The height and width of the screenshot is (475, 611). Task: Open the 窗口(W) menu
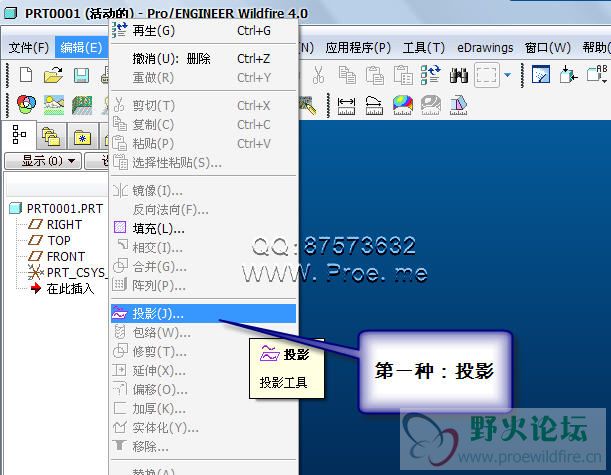[547, 48]
